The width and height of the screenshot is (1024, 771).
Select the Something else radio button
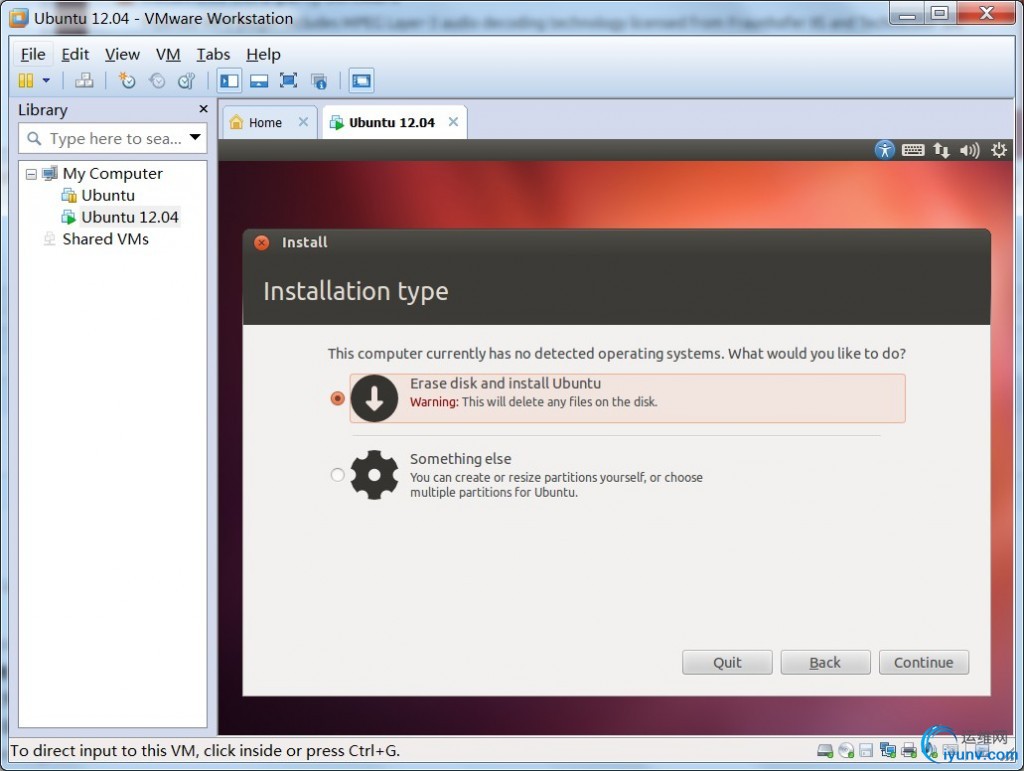337,475
